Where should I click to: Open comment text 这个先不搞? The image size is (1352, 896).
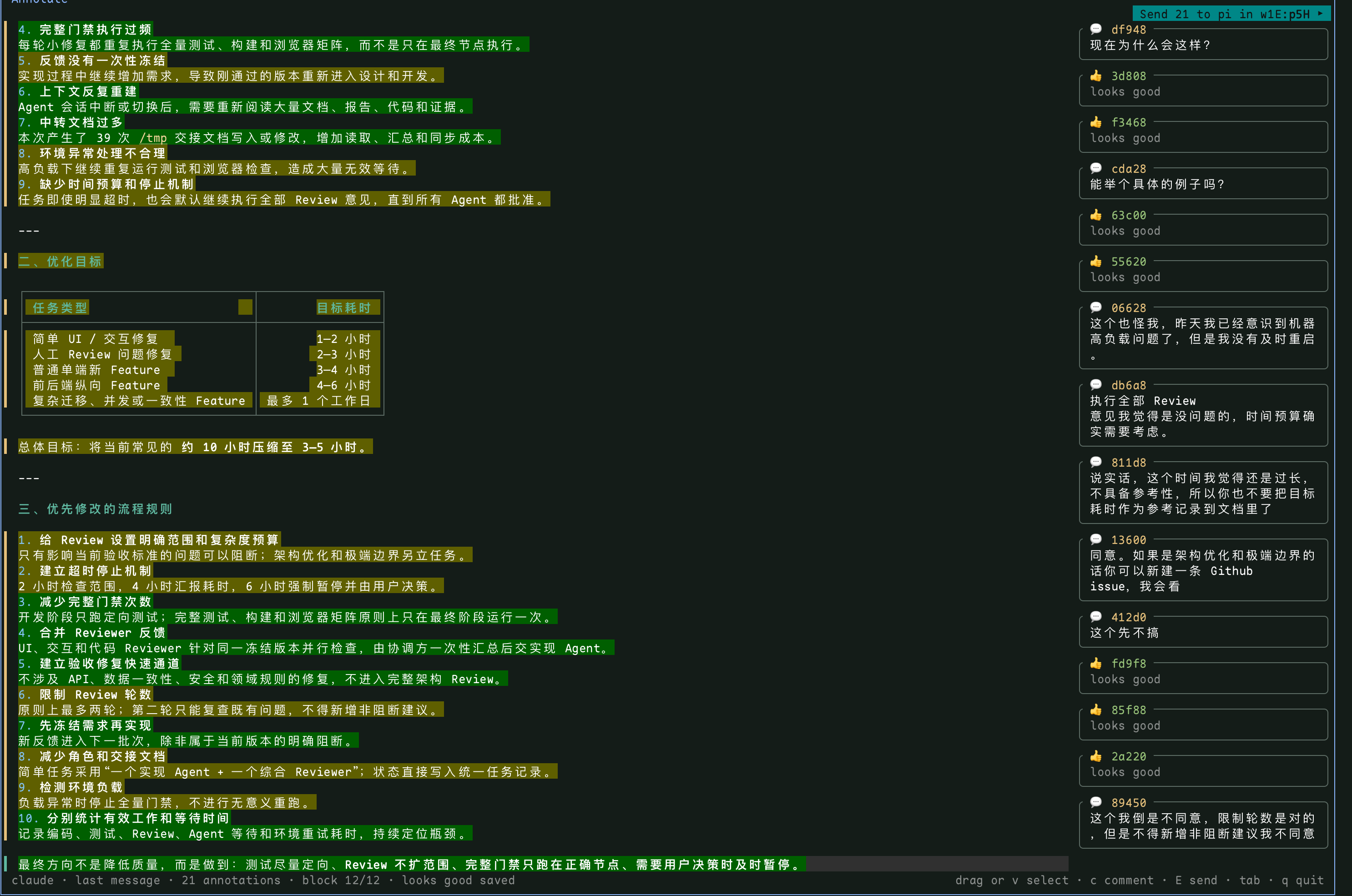1125,632
